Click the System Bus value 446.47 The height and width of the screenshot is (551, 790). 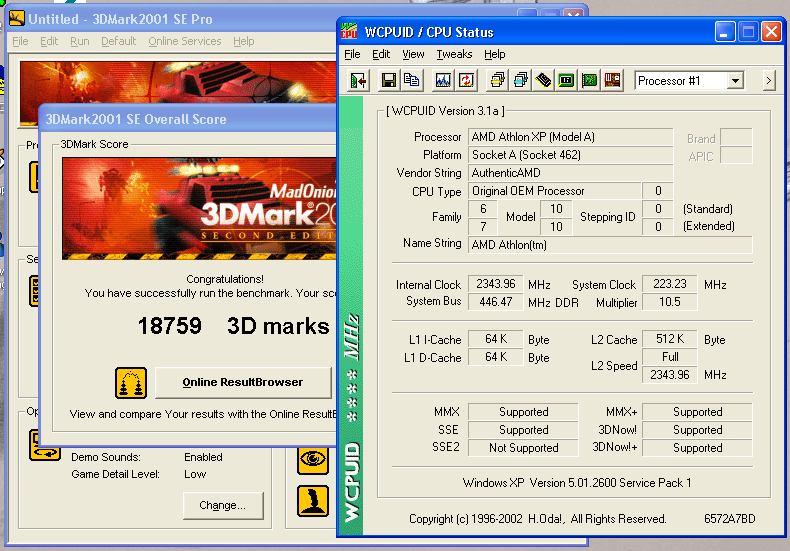pyautogui.click(x=496, y=302)
